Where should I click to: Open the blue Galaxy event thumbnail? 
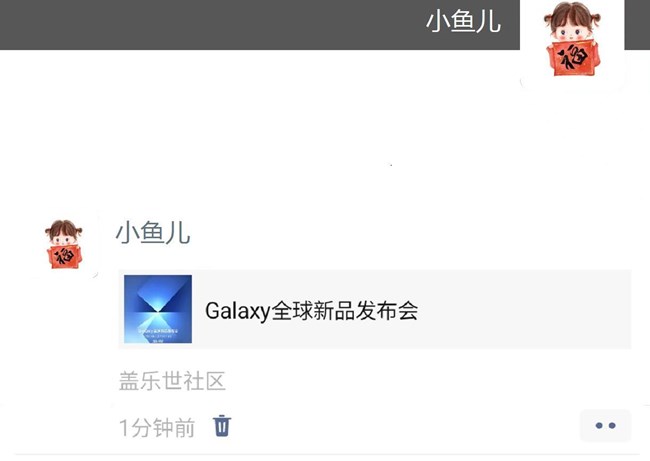[158, 309]
